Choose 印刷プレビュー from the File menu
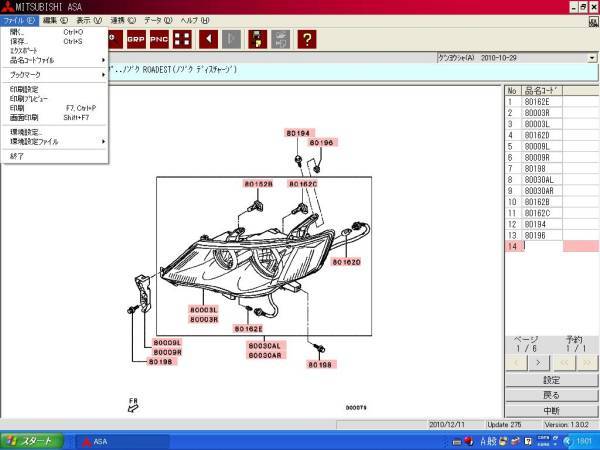The width and height of the screenshot is (600, 450). click(30, 99)
